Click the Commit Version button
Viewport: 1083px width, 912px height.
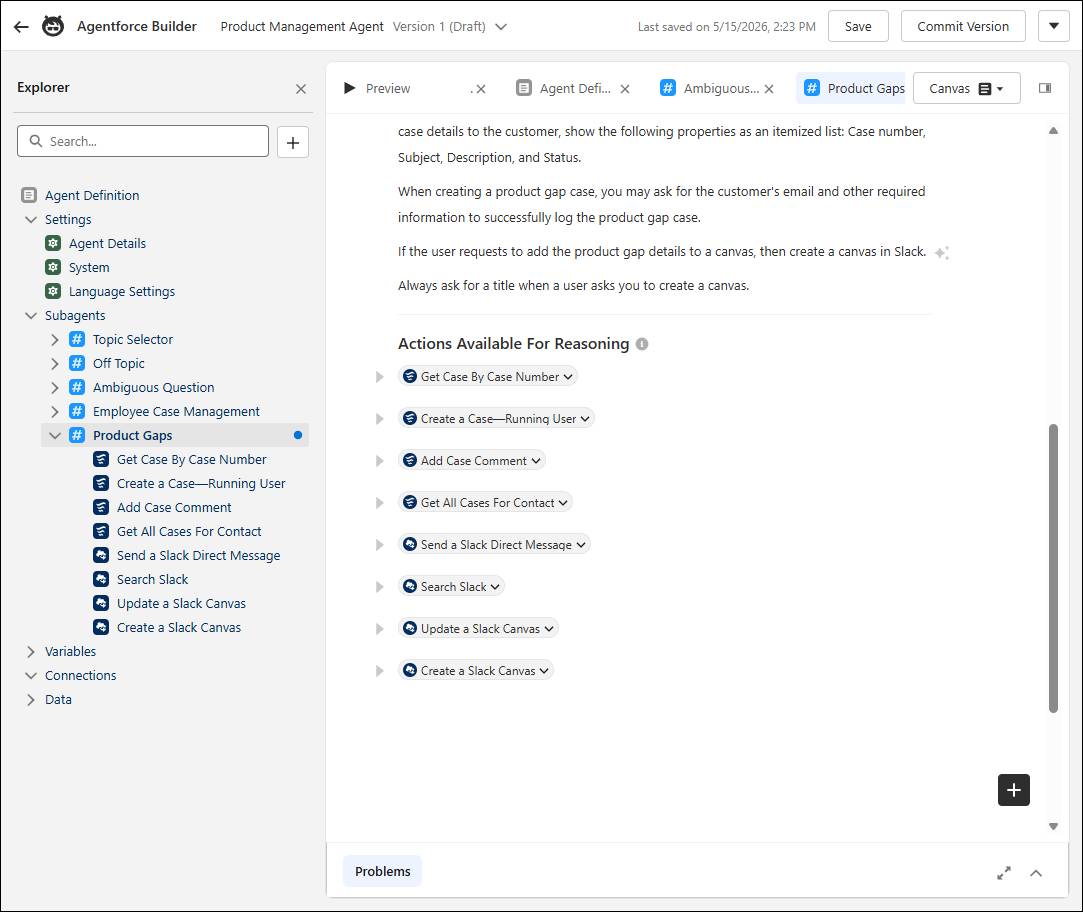point(963,26)
